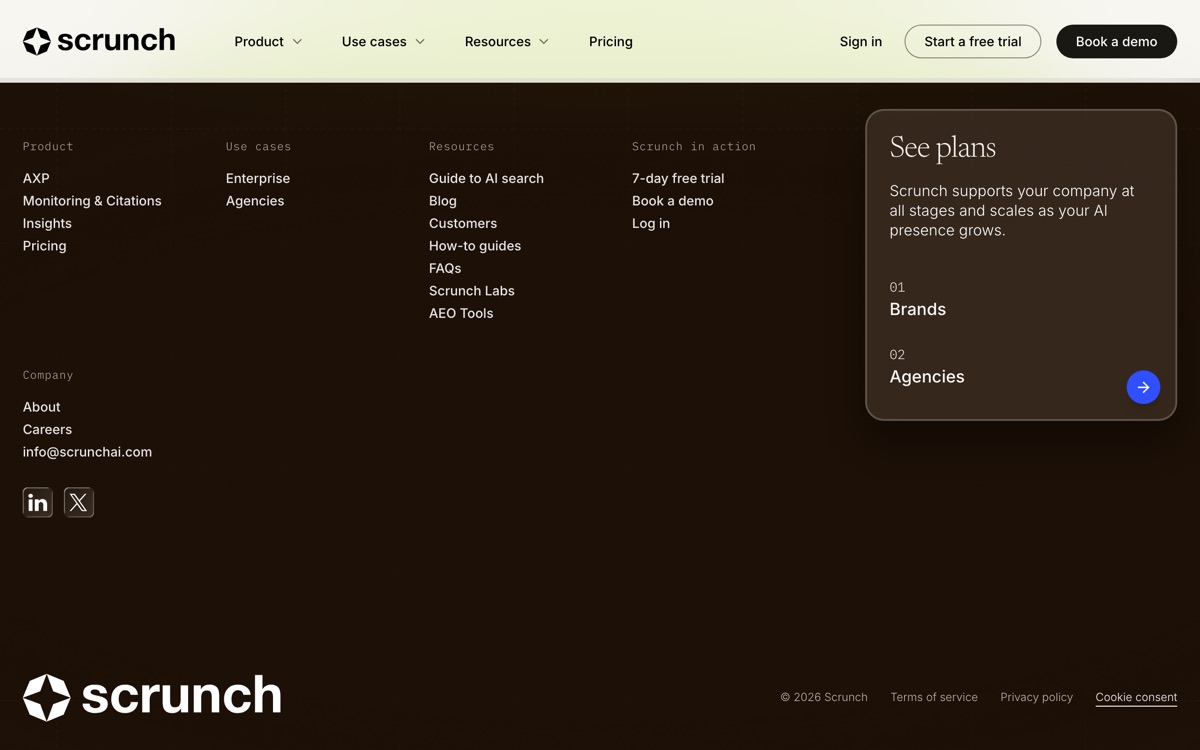
Task: Click the See plans heading
Action: pos(943,147)
